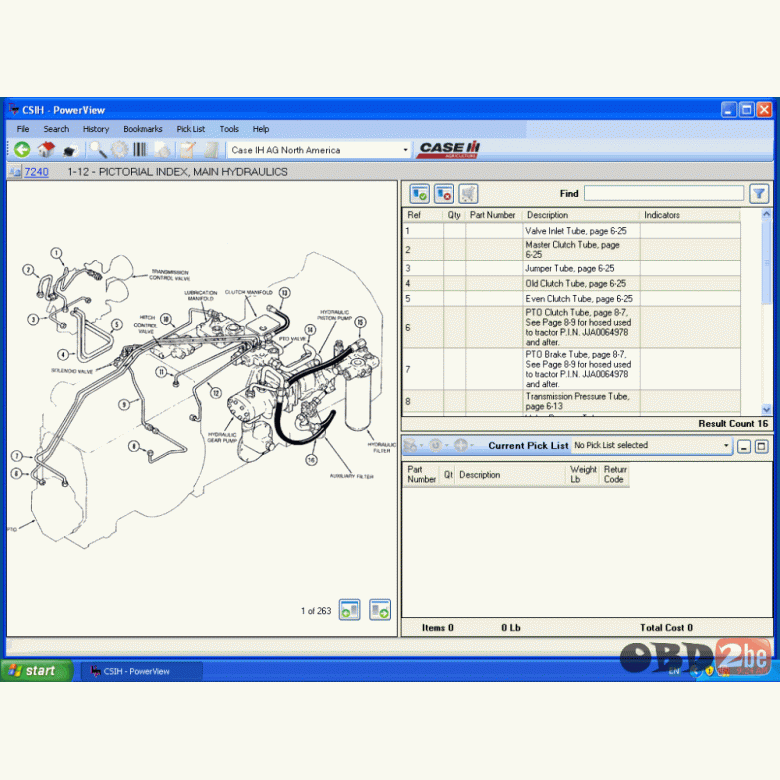Image resolution: width=780 pixels, height=780 pixels.
Task: Follow the 7240 model link
Action: [x=36, y=172]
